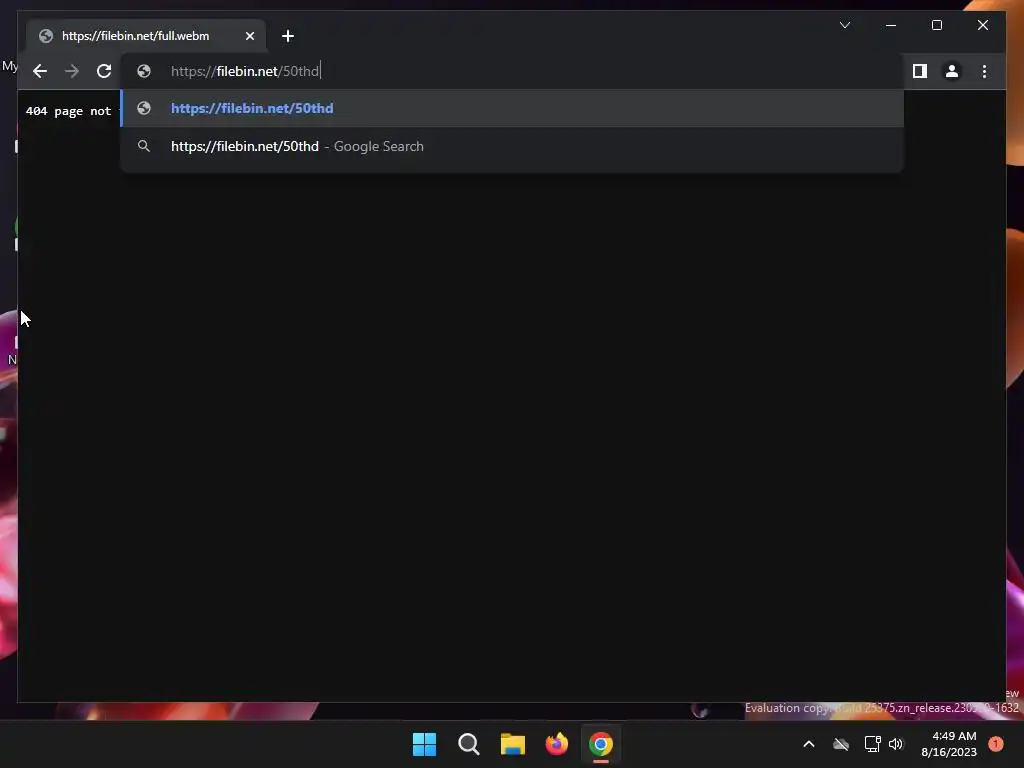Maximize the Chrome window

(936, 25)
